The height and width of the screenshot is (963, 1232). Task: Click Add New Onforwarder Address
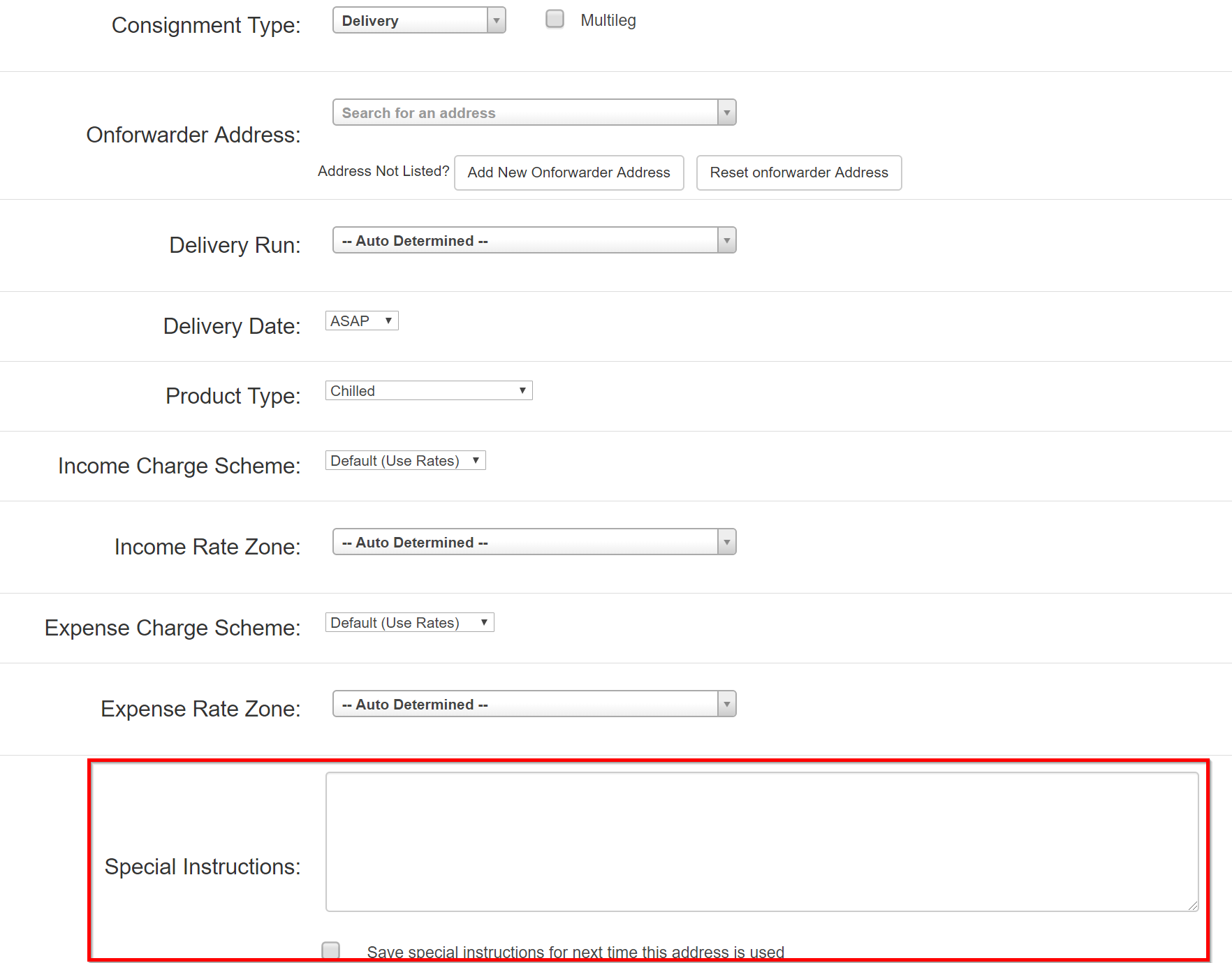coord(569,172)
